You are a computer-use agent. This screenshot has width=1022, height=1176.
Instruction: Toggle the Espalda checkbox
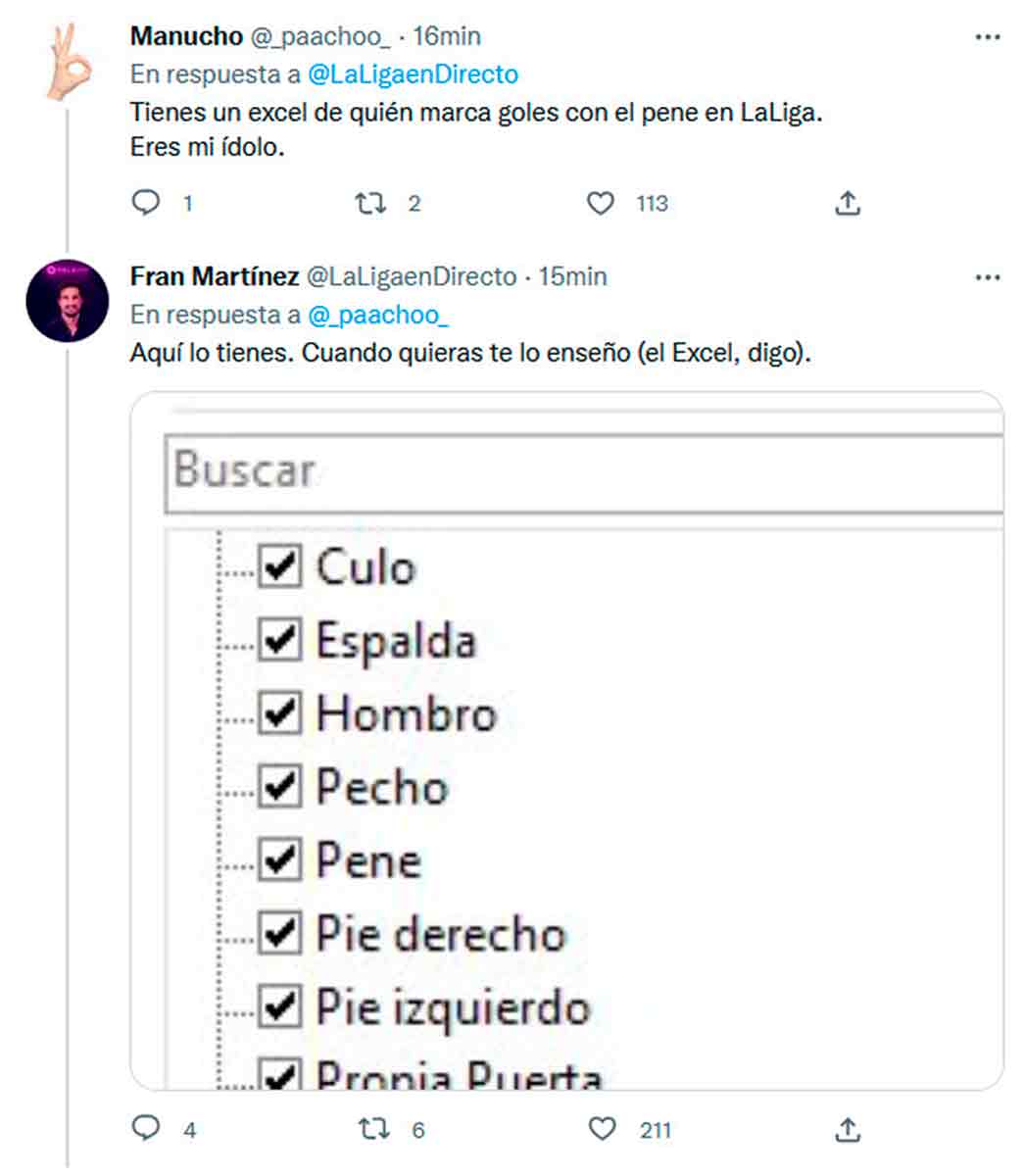pyautogui.click(x=279, y=640)
